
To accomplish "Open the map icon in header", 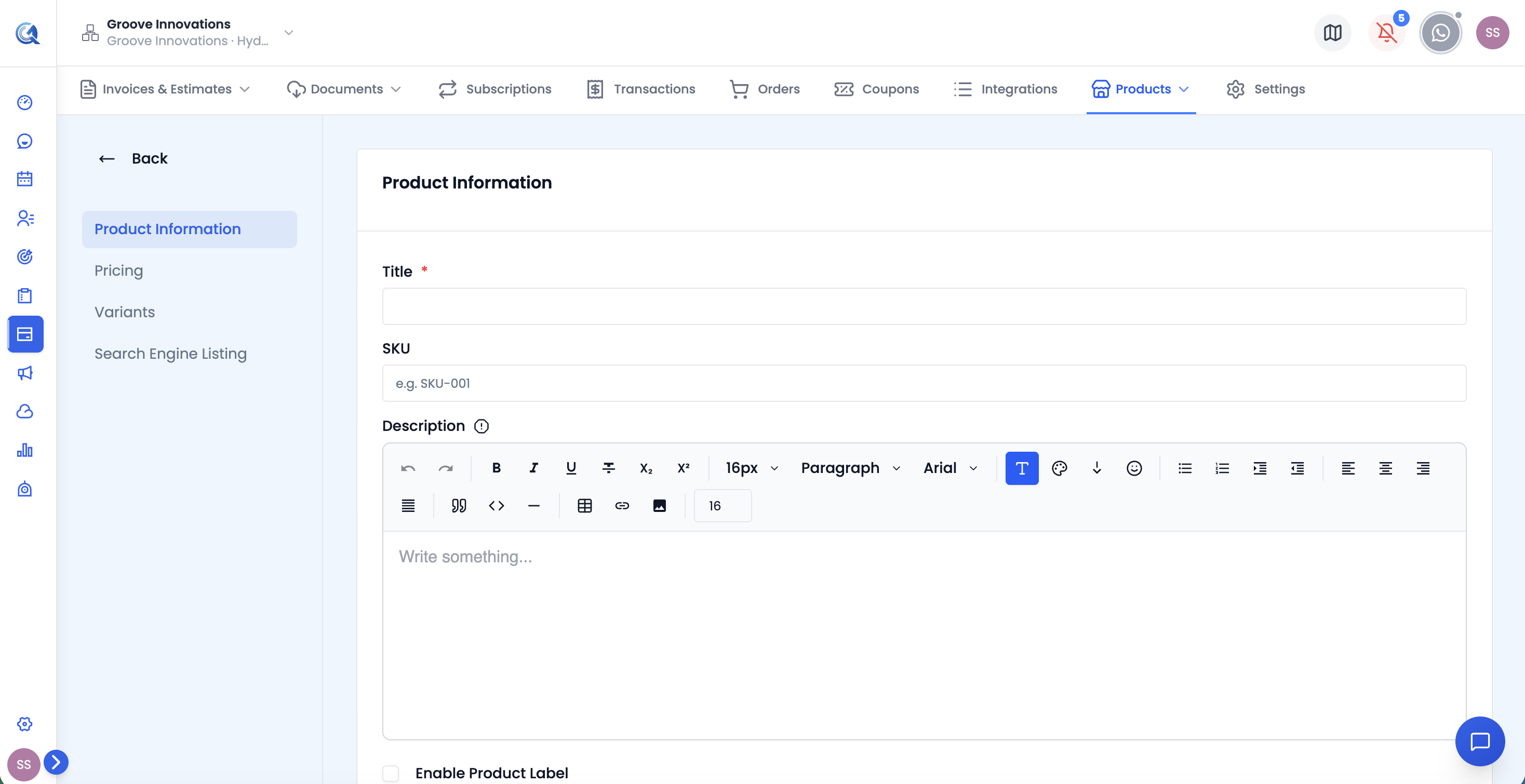I will (x=1333, y=33).
